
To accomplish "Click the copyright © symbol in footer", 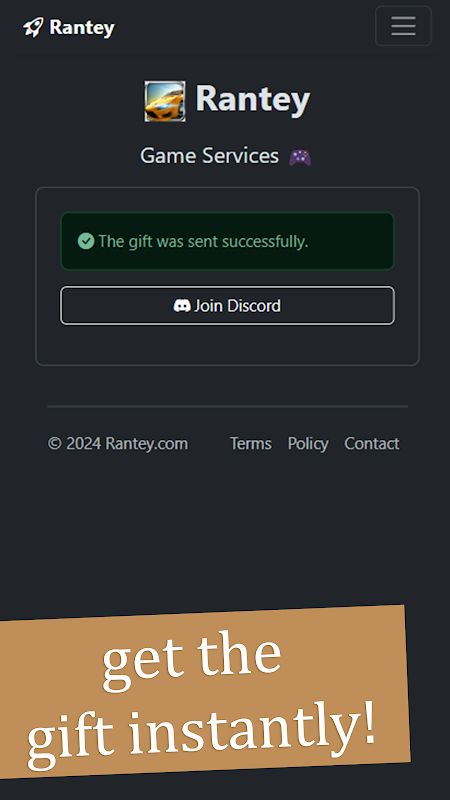I will 55,443.
